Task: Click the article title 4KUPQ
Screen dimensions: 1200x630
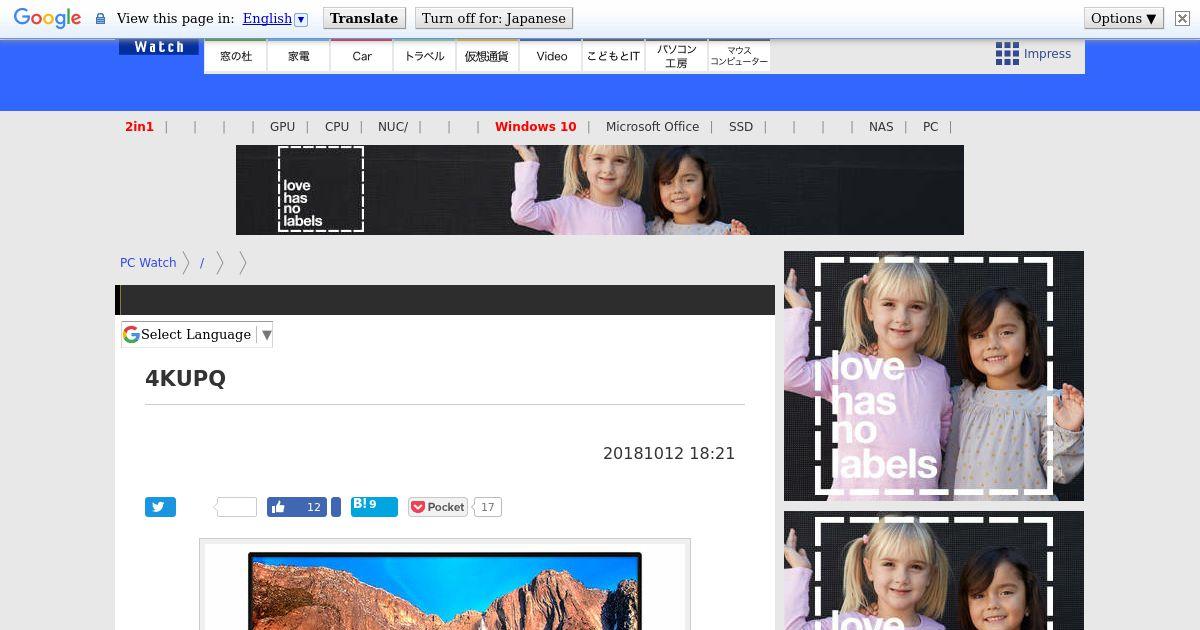Action: pos(186,379)
